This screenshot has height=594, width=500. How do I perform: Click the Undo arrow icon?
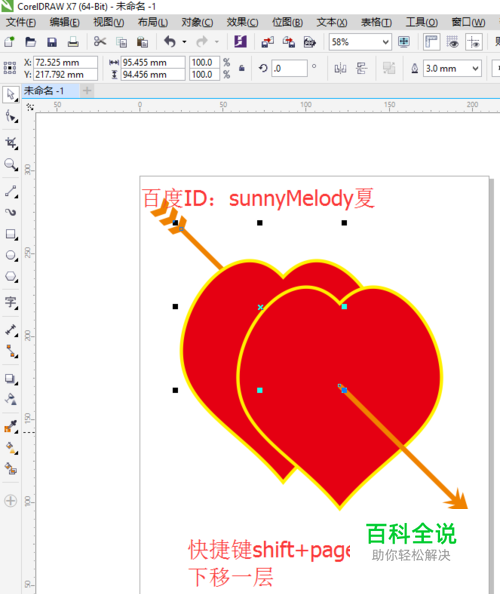click(x=170, y=42)
